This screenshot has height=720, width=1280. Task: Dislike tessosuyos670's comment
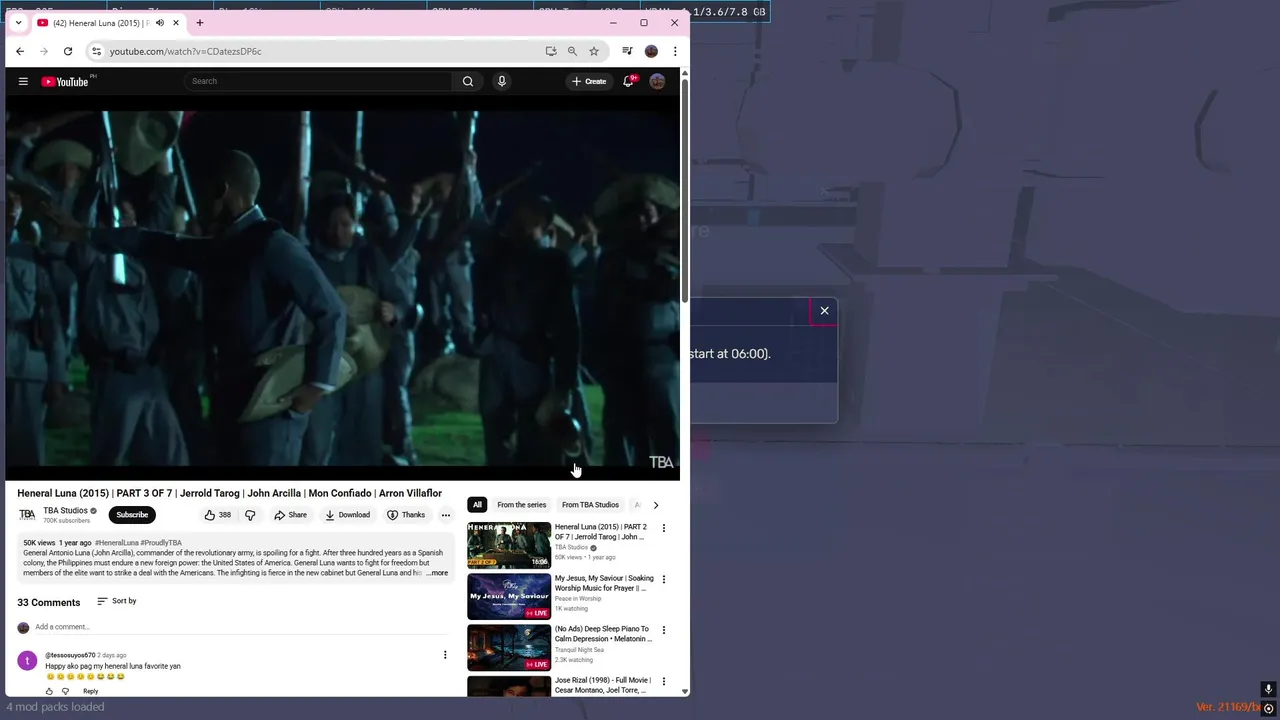pos(66,691)
